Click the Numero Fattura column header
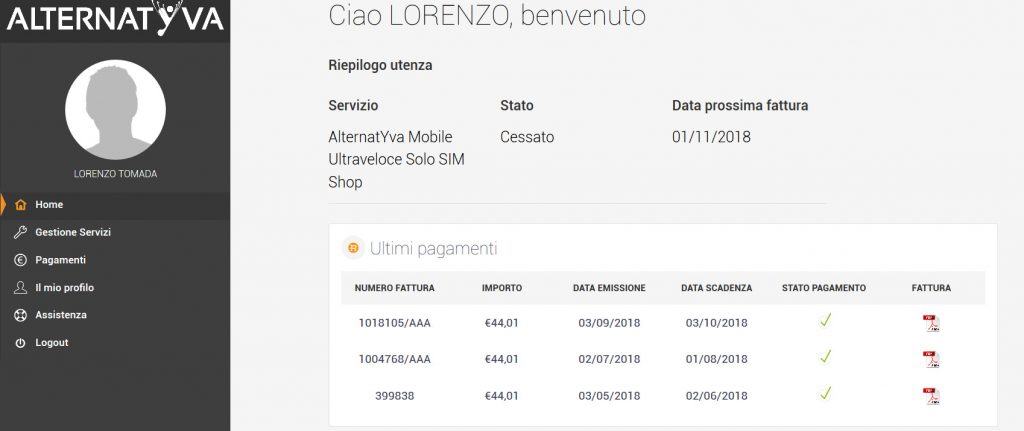Screen dimensions: 1024x431 click(x=394, y=288)
